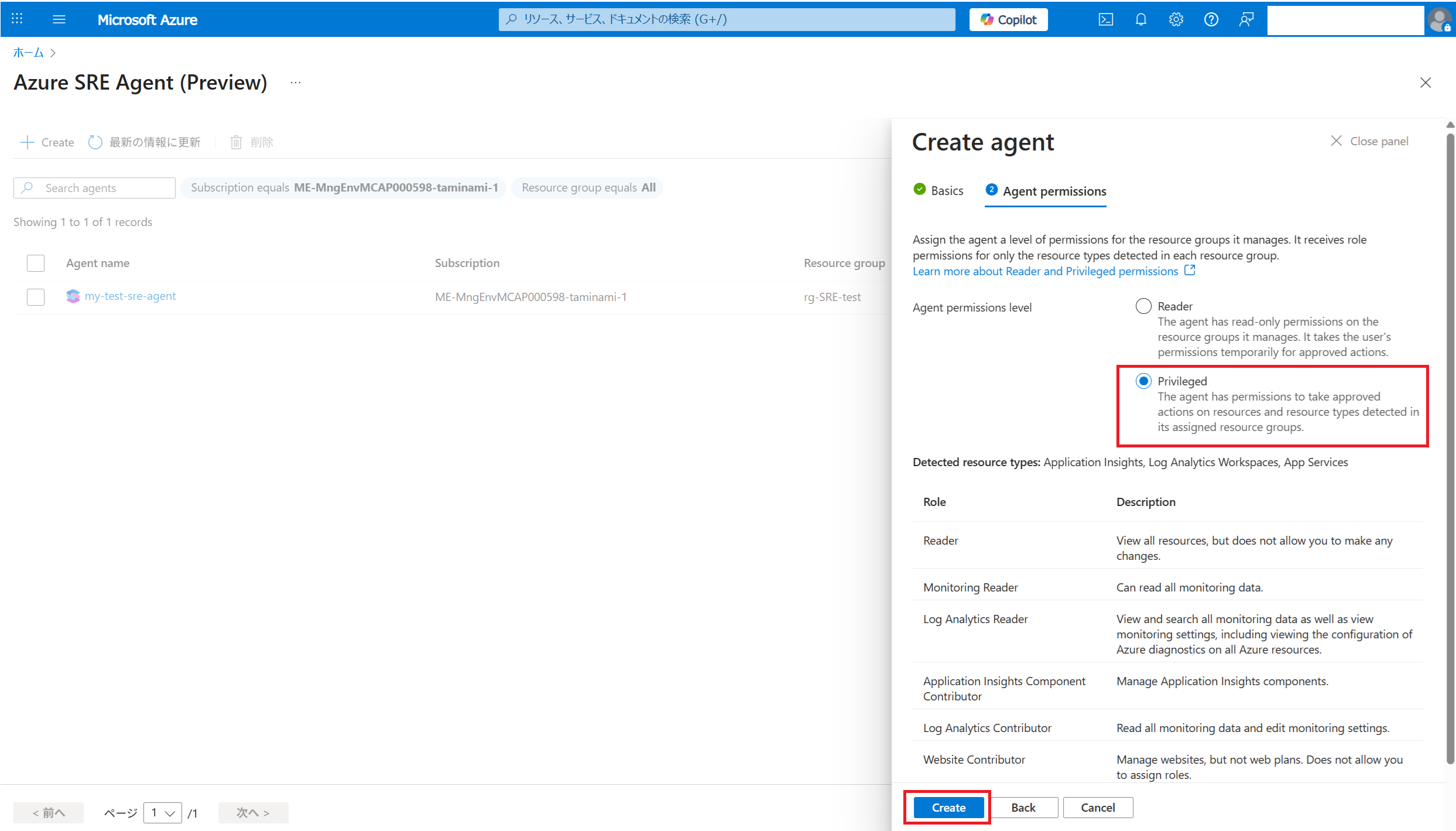Screen dimensions: 1456x831
Task: Click the ME-MngEnvMCAP000598-taminami-1 subscription cell
Action: tap(530, 297)
